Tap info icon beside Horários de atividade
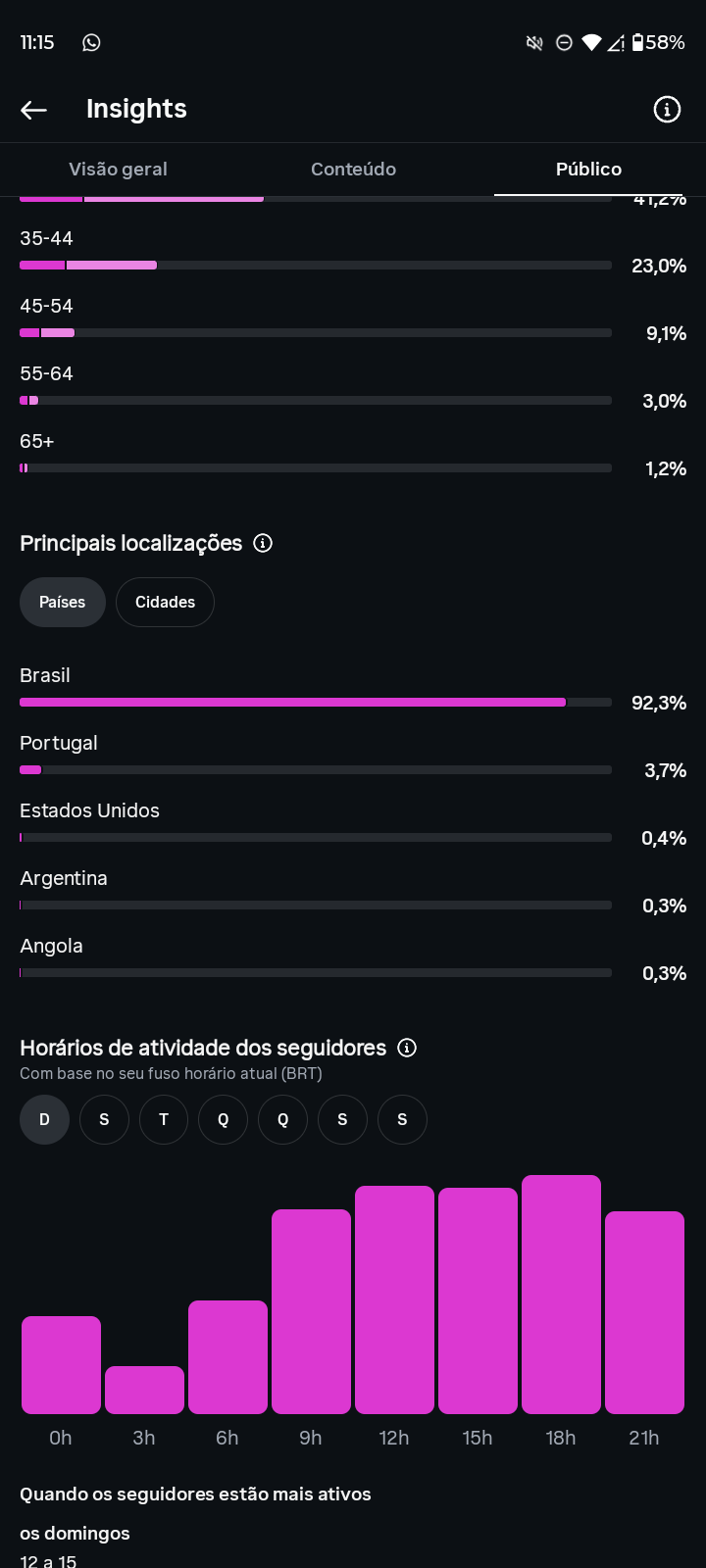This screenshot has height=1568, width=706. tap(407, 1048)
